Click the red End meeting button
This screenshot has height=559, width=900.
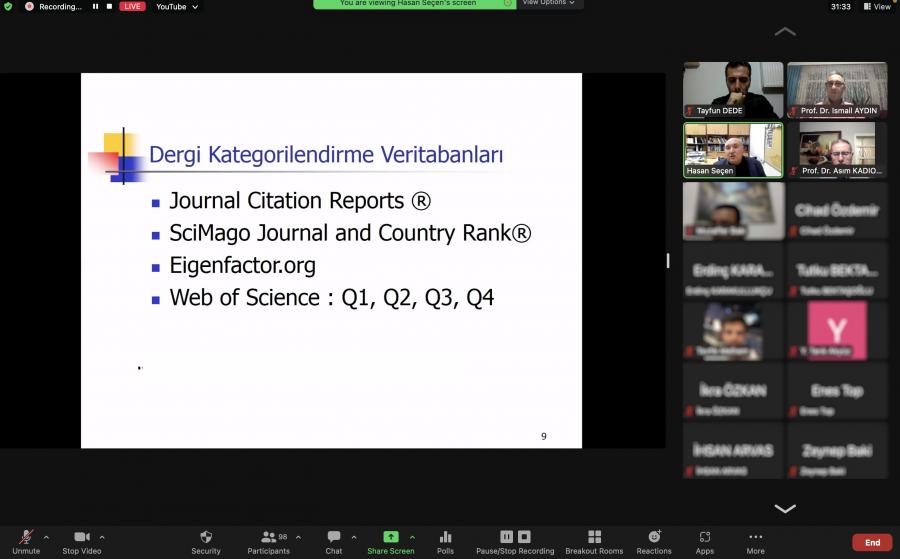pos(872,542)
